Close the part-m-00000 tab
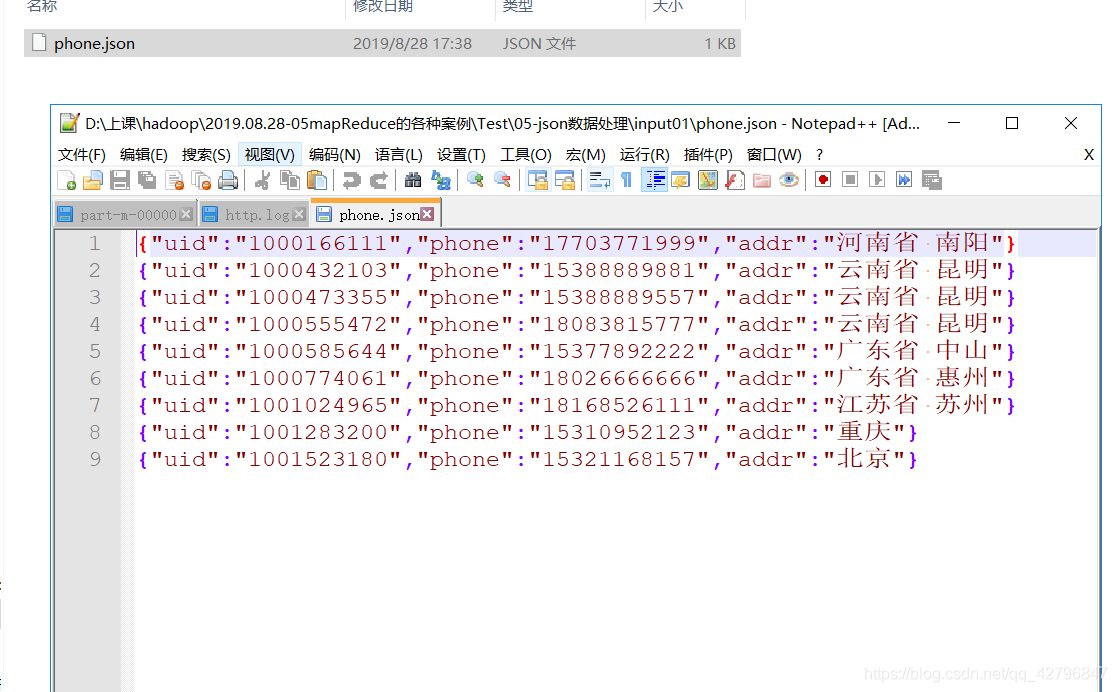This screenshot has width=1117, height=692. pos(187,215)
